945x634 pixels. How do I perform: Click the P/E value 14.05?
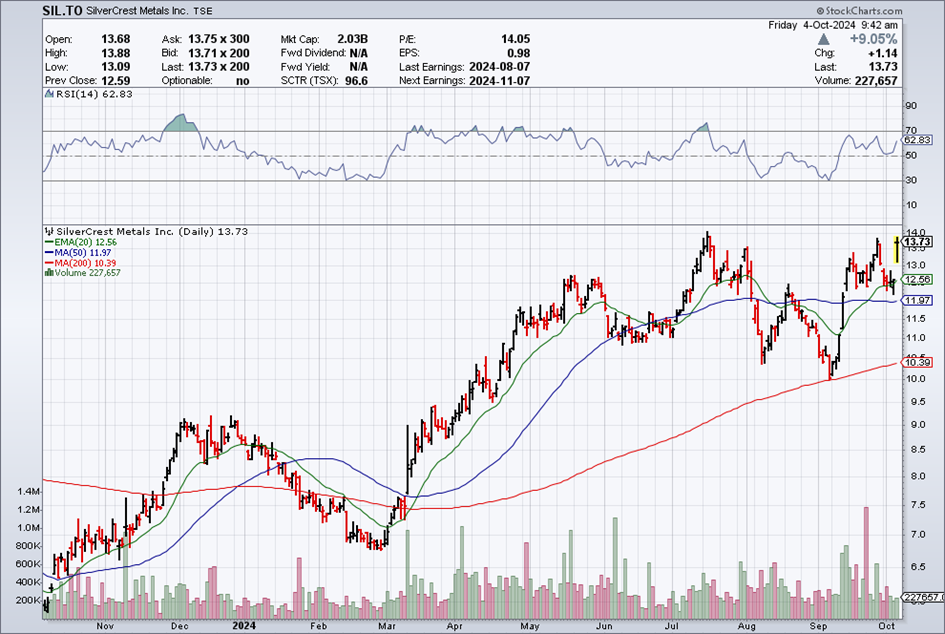tap(515, 39)
